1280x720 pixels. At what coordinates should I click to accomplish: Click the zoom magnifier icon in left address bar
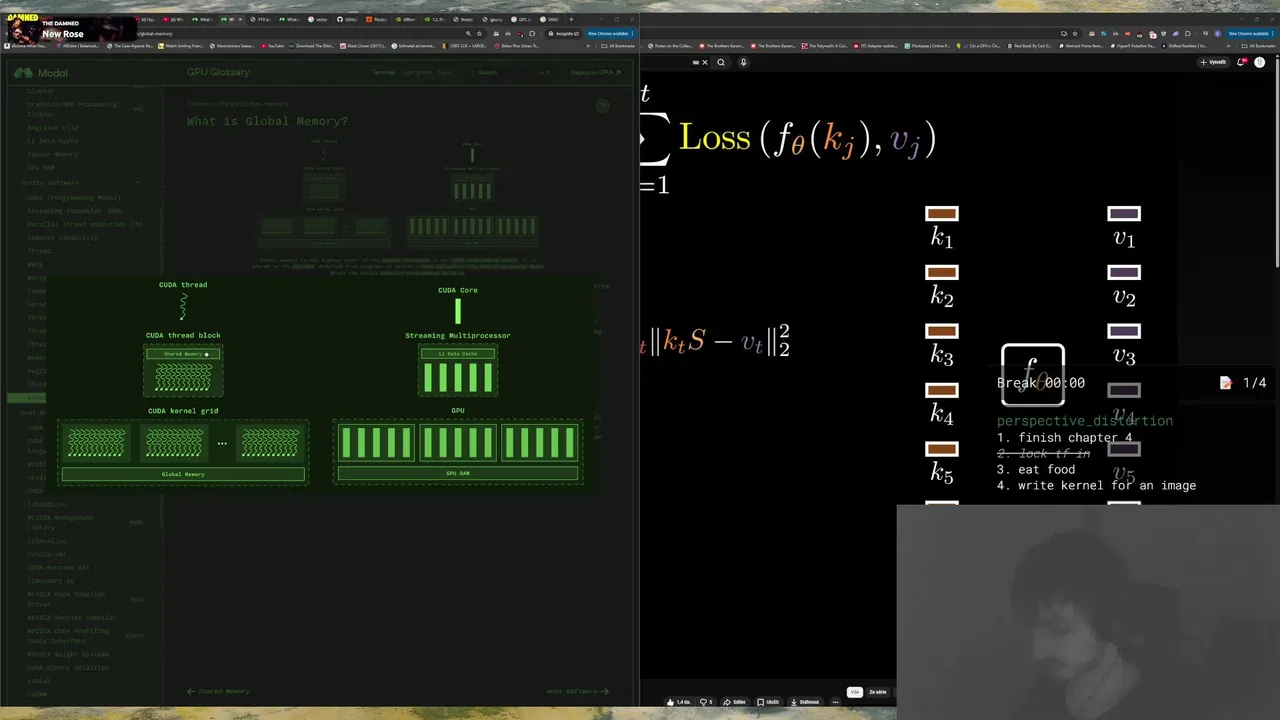(x=468, y=33)
